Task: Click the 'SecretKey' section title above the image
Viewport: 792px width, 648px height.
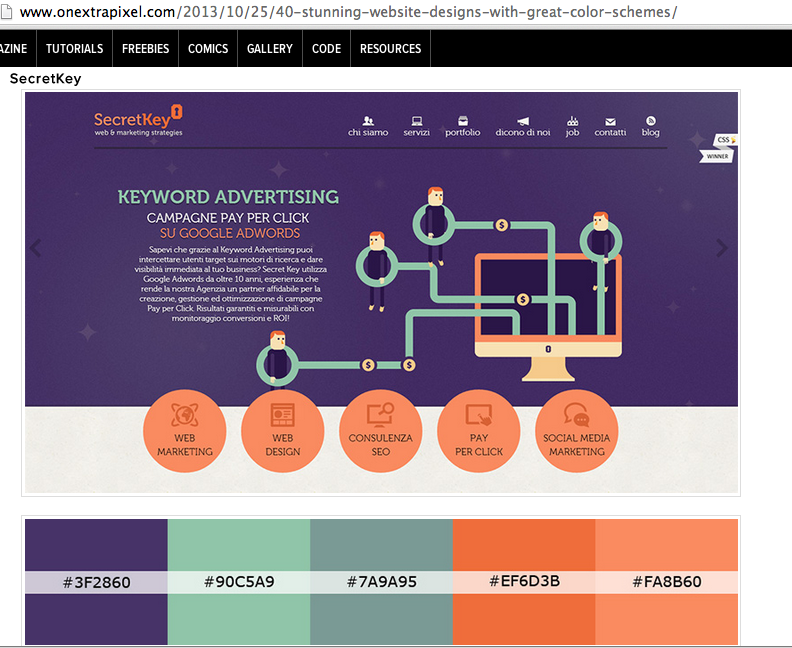Action: coord(45,79)
